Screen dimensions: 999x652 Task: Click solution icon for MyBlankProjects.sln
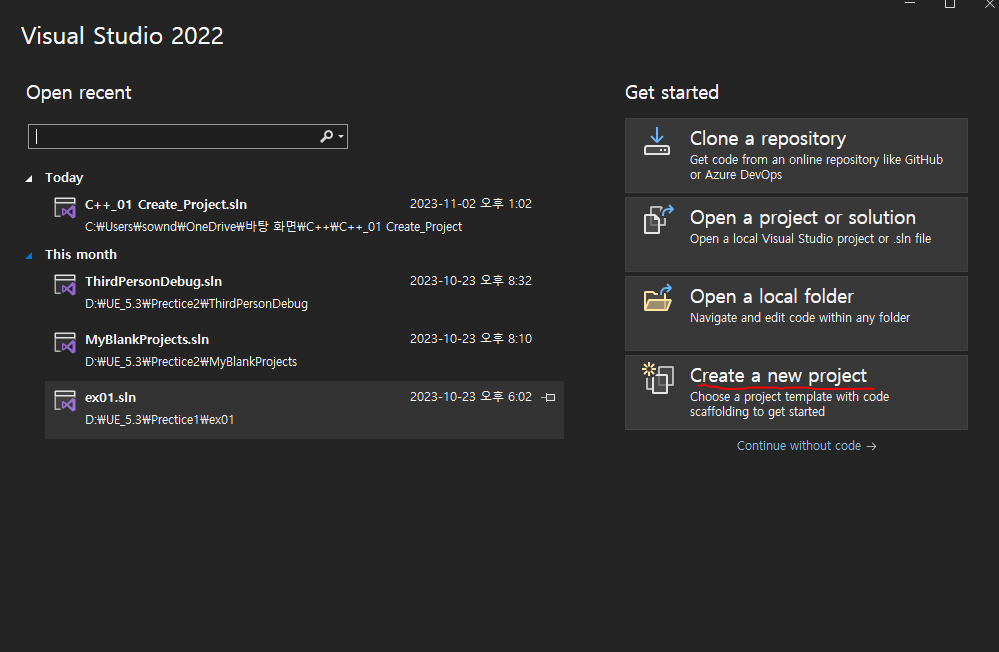pos(65,343)
